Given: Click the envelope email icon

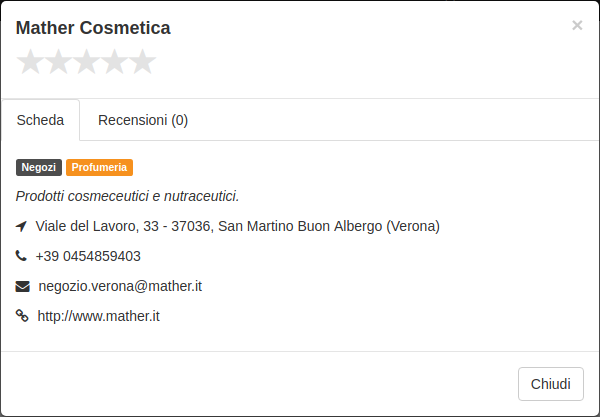Looking at the screenshot, I should pos(23,286).
